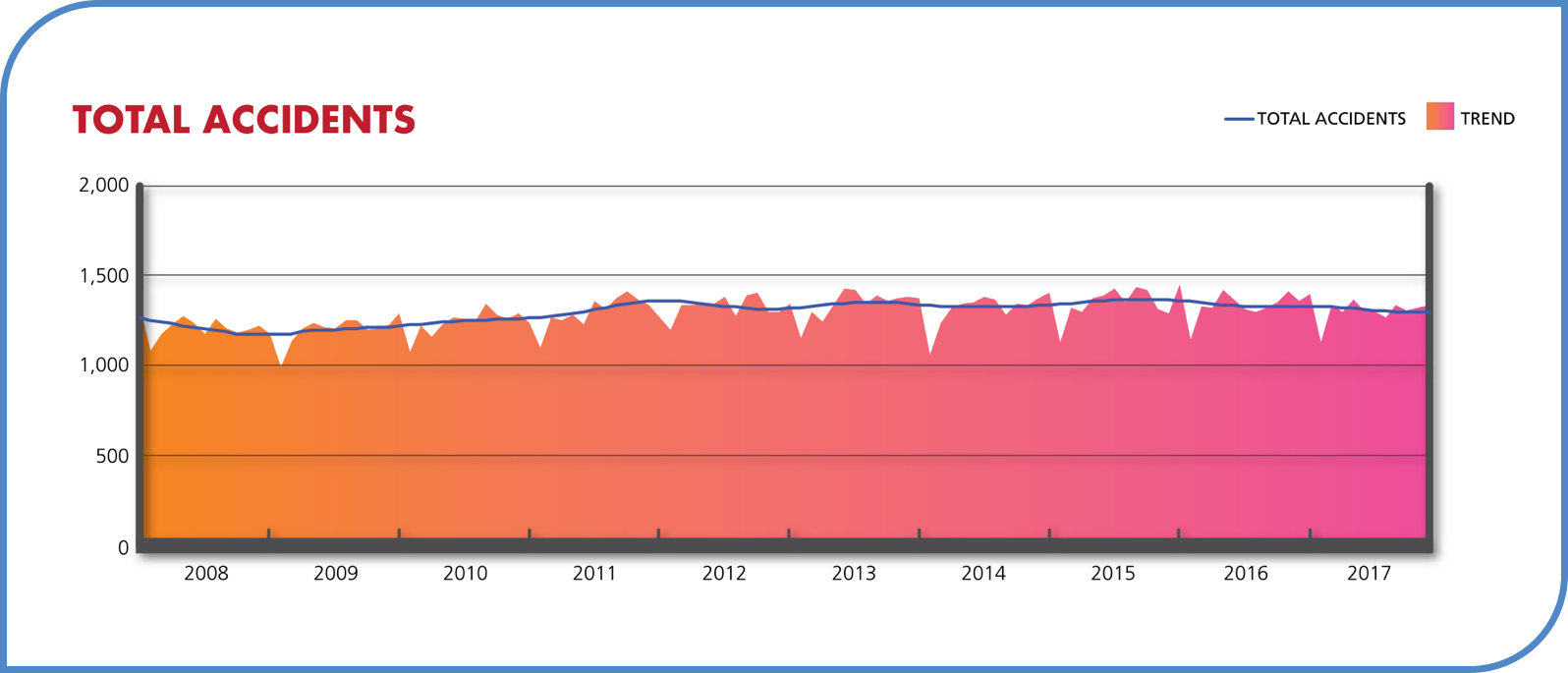
Task: Click the 1,500 y-axis label
Action: pos(103,276)
